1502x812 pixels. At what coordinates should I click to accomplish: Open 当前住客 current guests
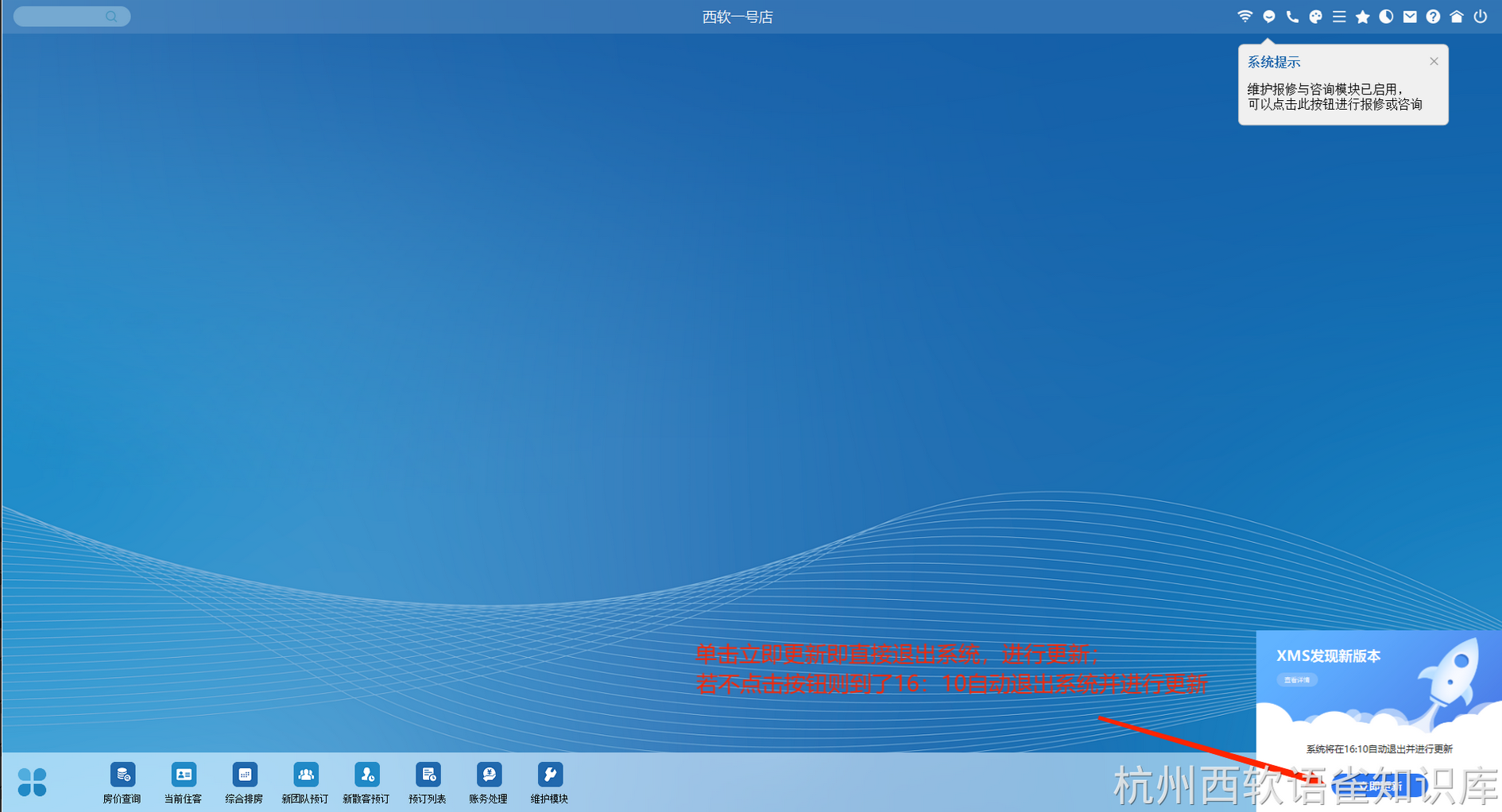(x=183, y=783)
